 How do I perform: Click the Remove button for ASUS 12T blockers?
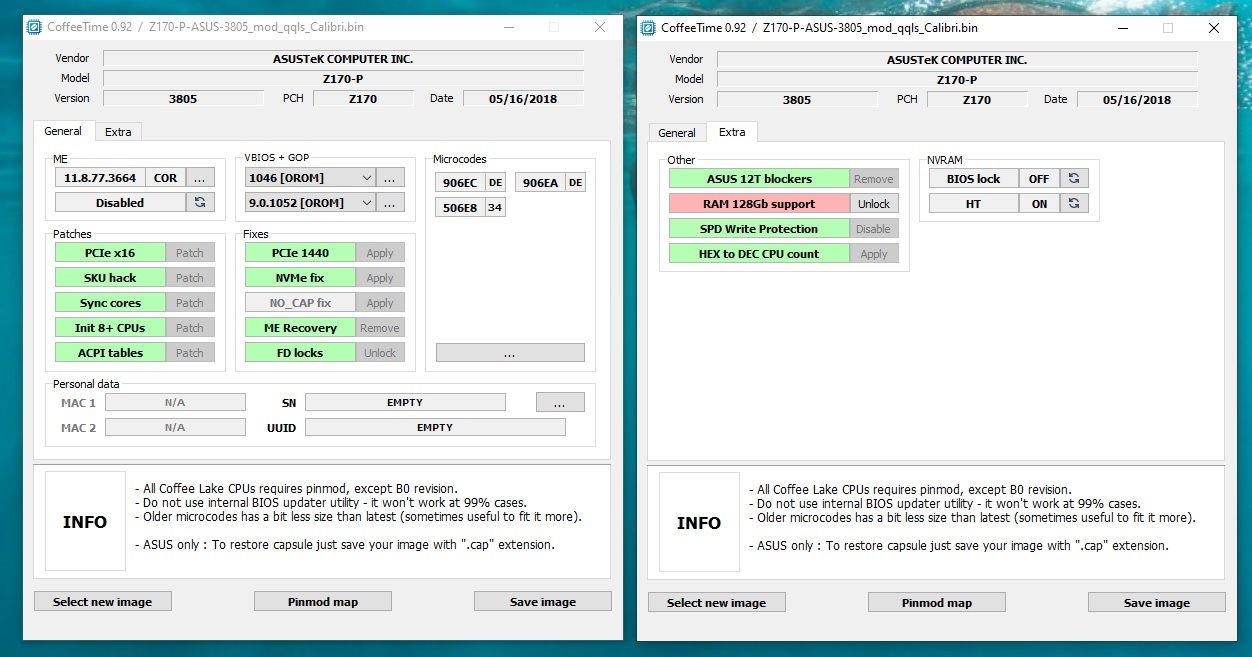[x=874, y=179]
